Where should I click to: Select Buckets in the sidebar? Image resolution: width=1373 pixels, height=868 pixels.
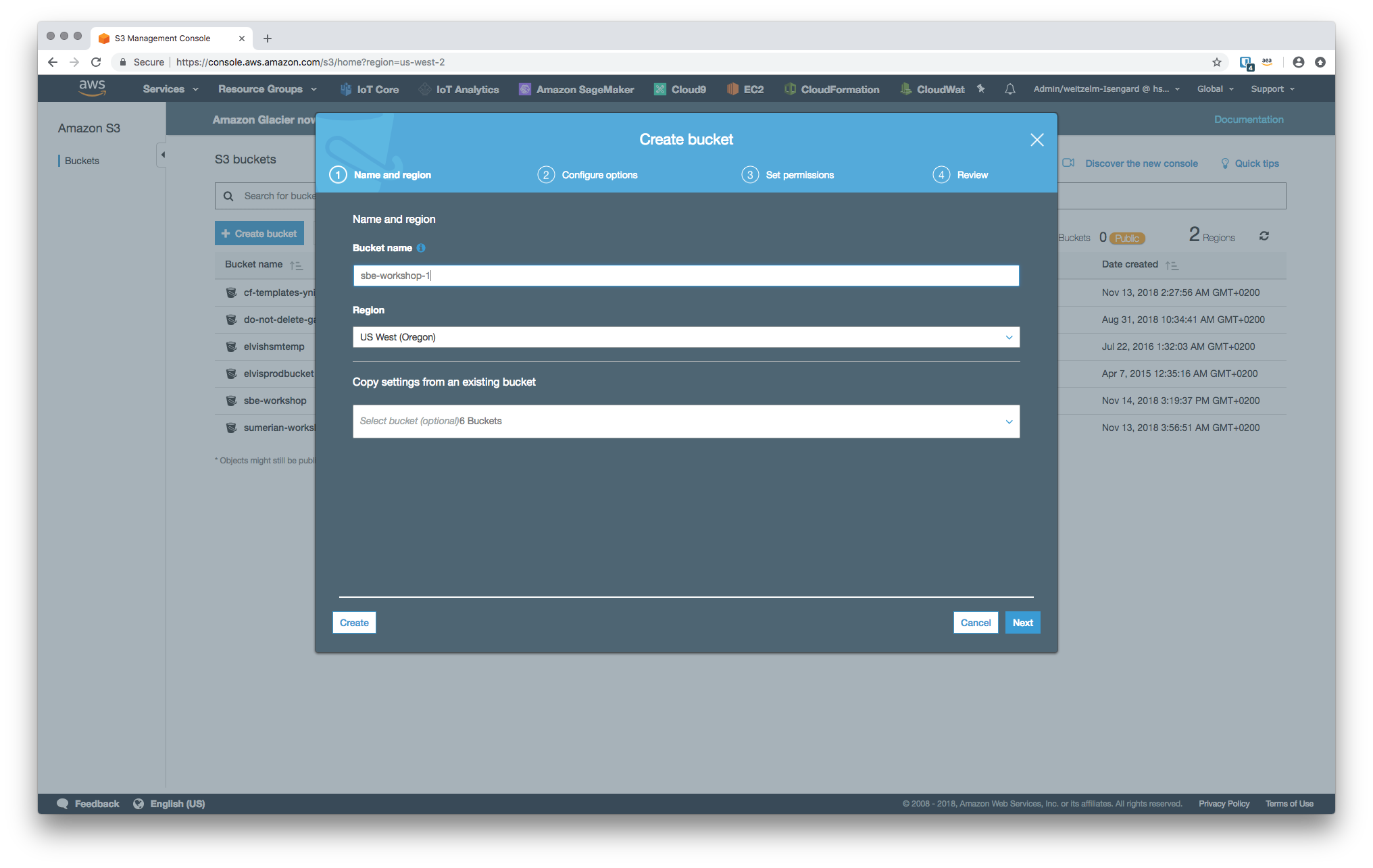[x=82, y=161]
